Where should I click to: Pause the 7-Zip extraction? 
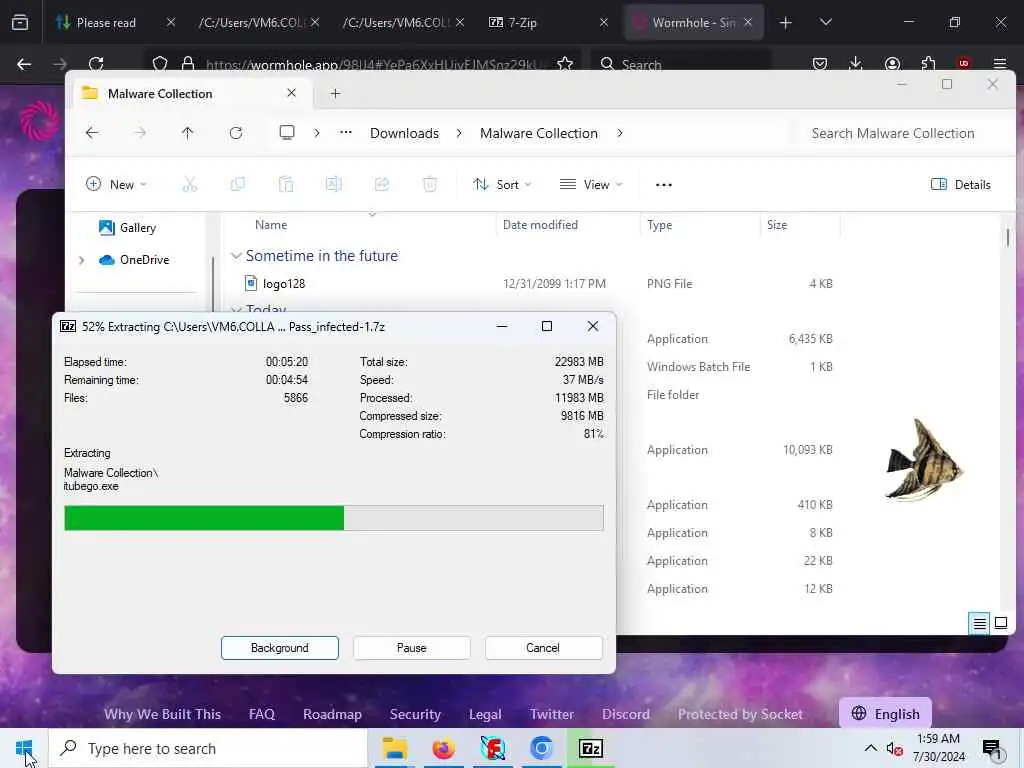tap(411, 648)
